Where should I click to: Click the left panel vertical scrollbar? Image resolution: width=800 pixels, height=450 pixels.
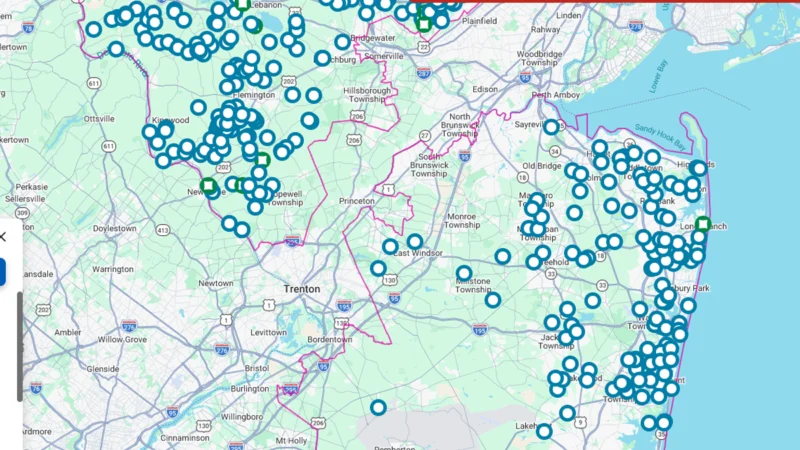[20, 346]
